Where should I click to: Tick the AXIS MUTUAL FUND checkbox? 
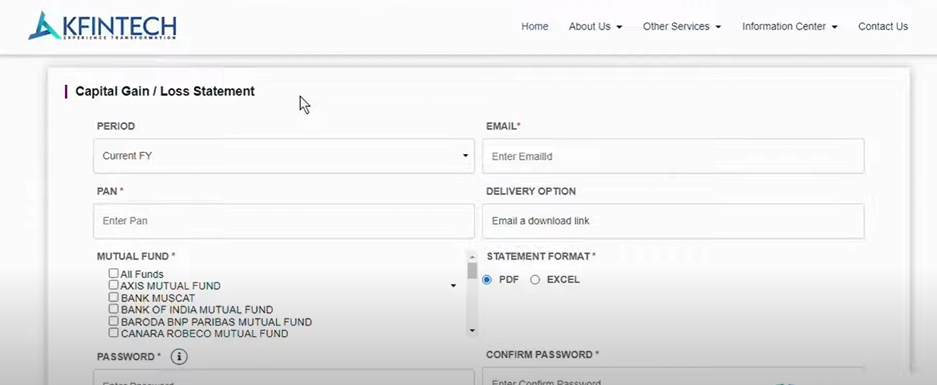(x=114, y=285)
